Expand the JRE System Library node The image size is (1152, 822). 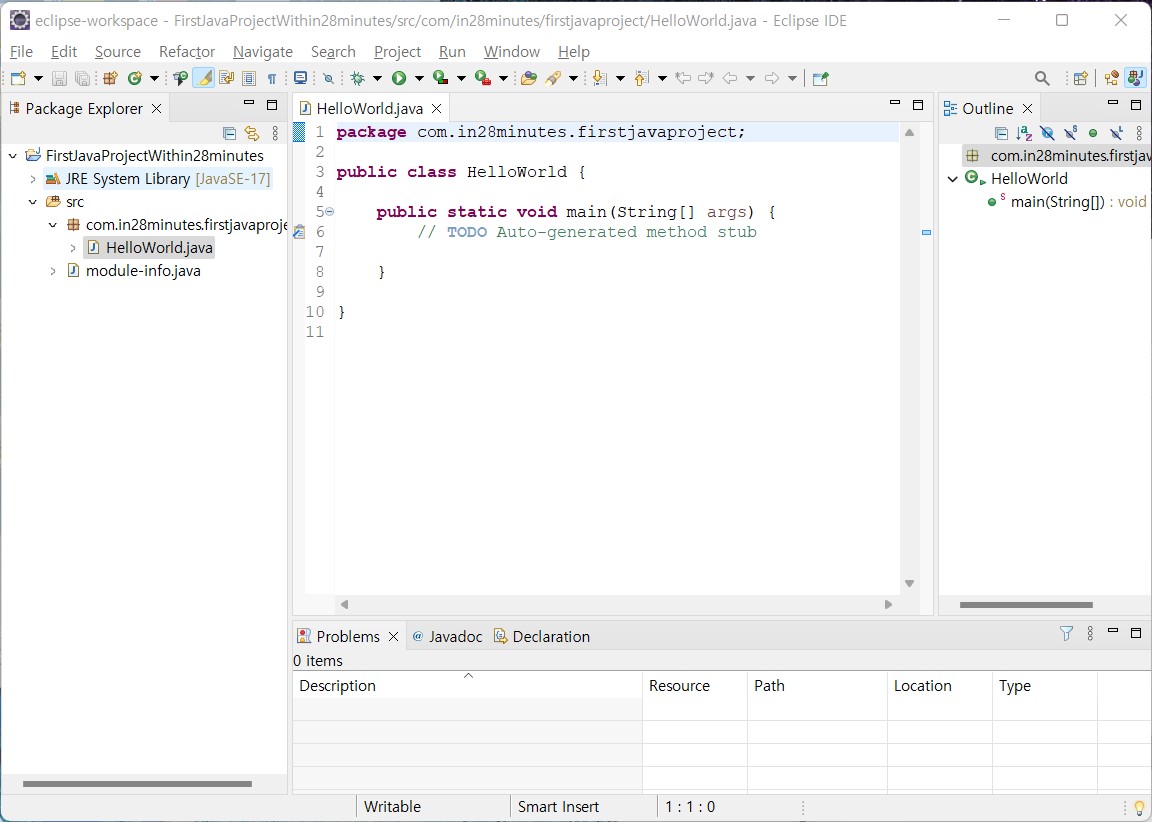click(x=33, y=179)
